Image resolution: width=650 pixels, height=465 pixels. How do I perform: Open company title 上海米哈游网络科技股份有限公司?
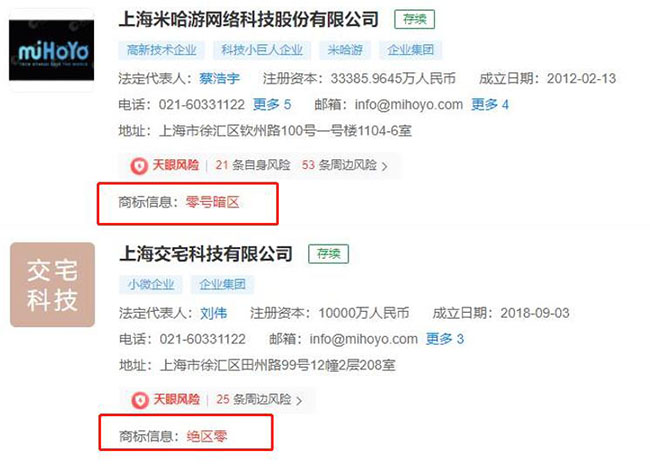[x=249, y=19]
